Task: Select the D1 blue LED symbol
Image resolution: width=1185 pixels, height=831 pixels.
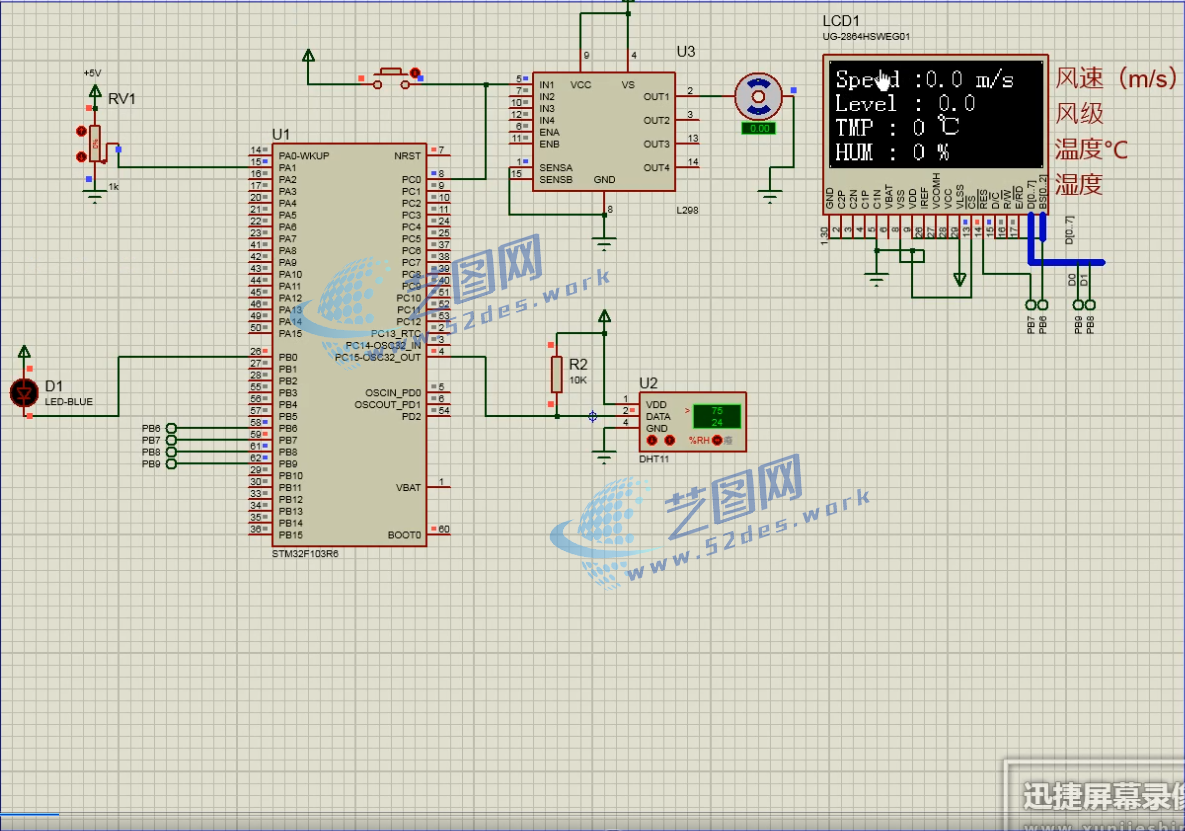Action: pos(24,393)
